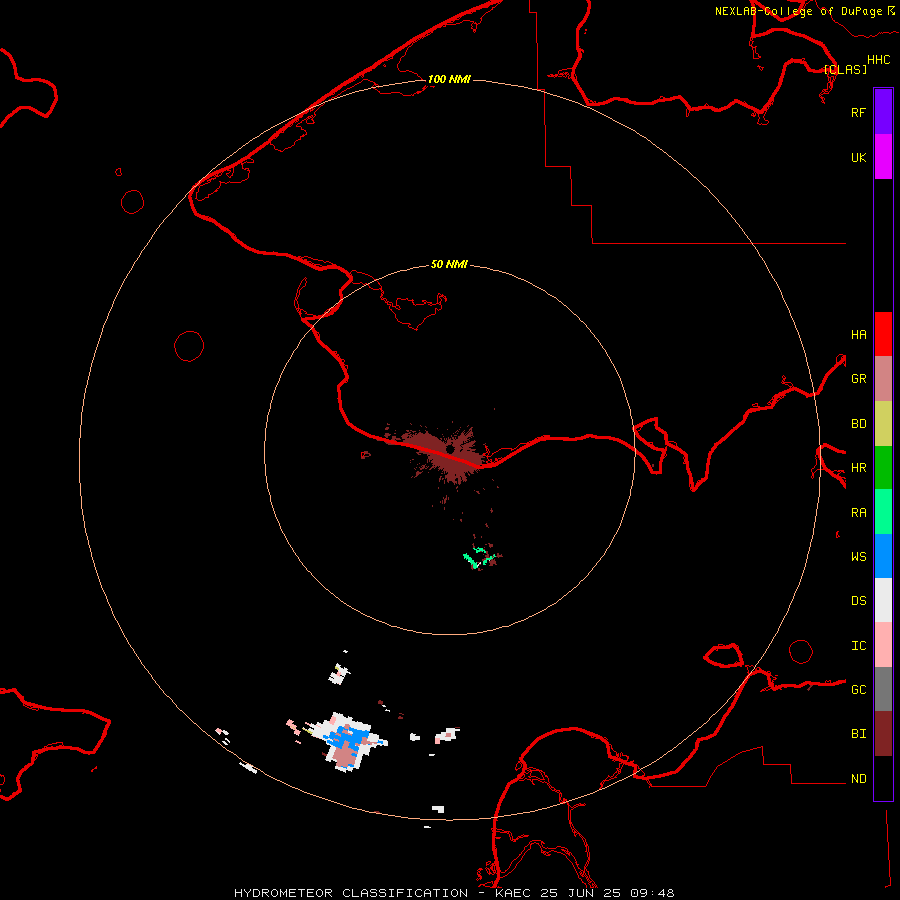Click the IC legend label
900x900 pixels.
coord(858,646)
